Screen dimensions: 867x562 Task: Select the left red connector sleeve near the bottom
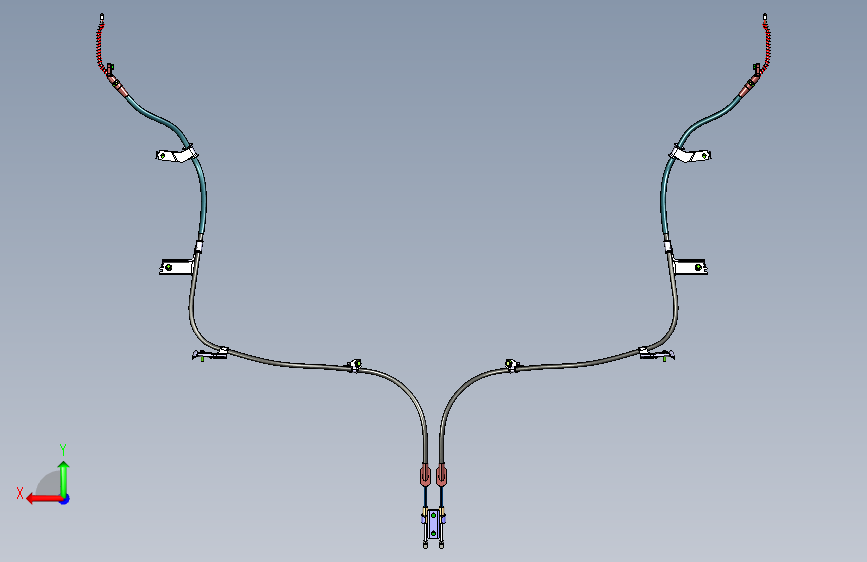(425, 476)
